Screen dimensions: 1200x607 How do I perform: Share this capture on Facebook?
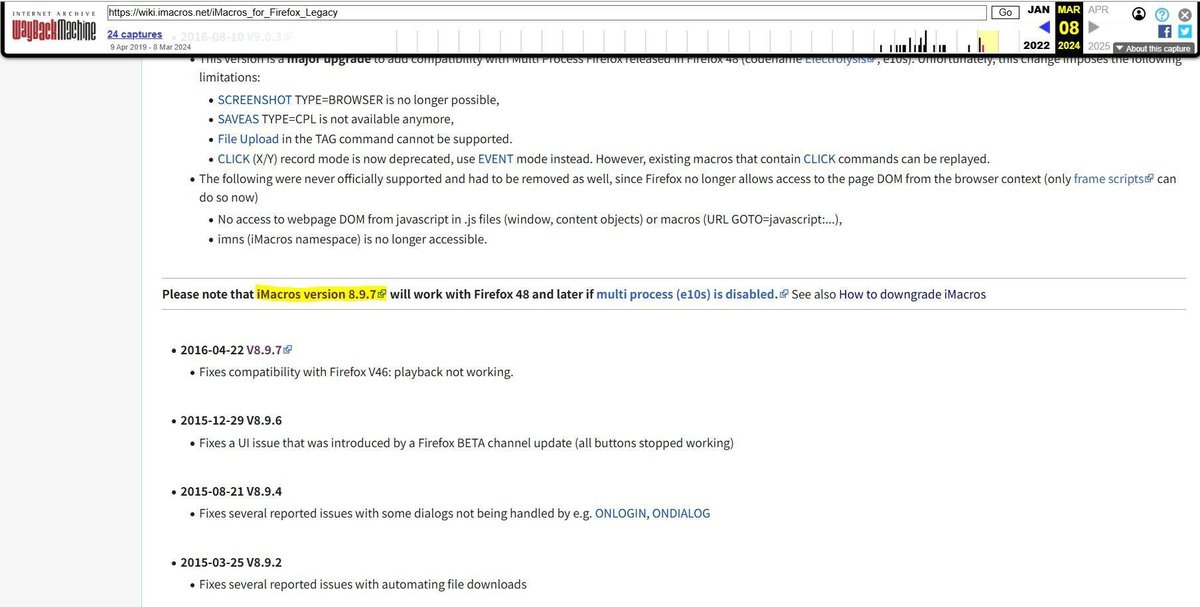point(1166,31)
